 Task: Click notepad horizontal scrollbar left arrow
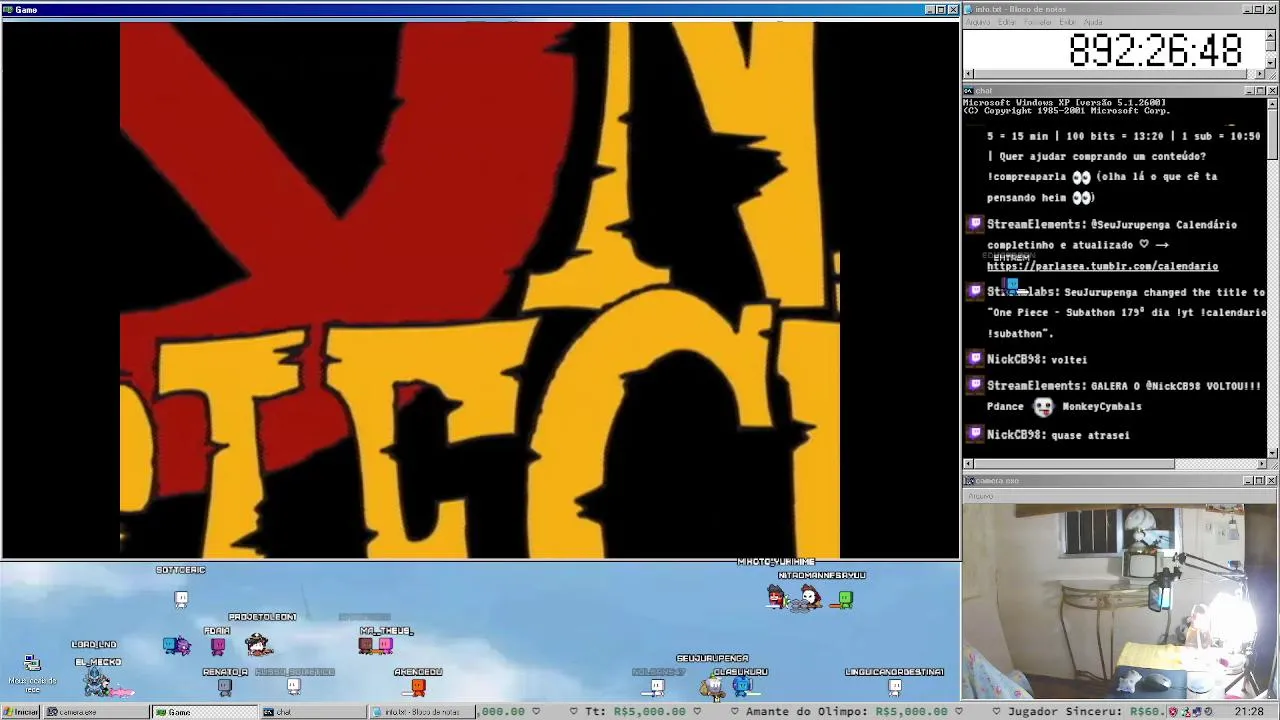click(x=968, y=74)
